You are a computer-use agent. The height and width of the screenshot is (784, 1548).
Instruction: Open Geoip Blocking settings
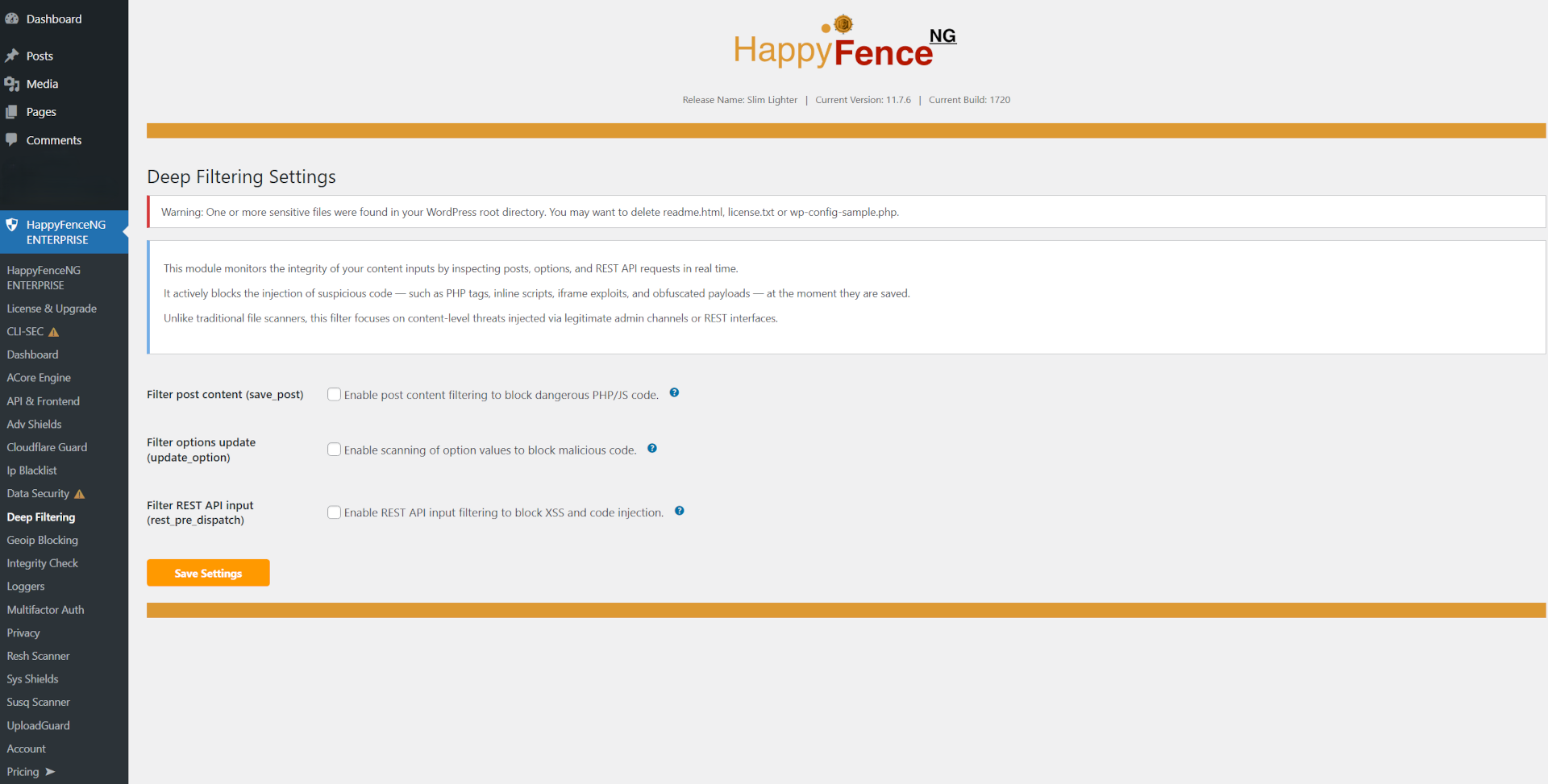[42, 541]
